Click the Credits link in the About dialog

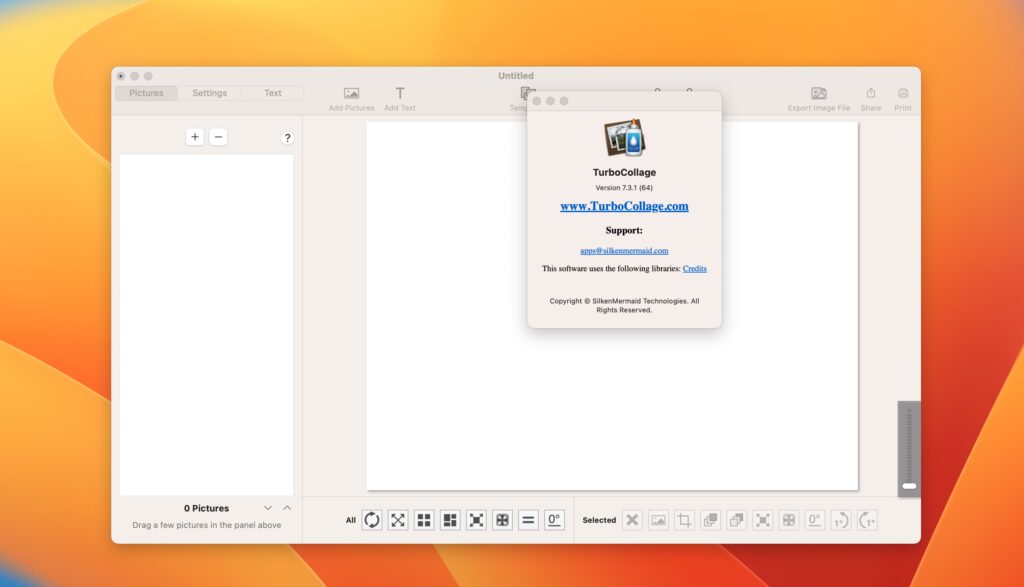(x=695, y=268)
